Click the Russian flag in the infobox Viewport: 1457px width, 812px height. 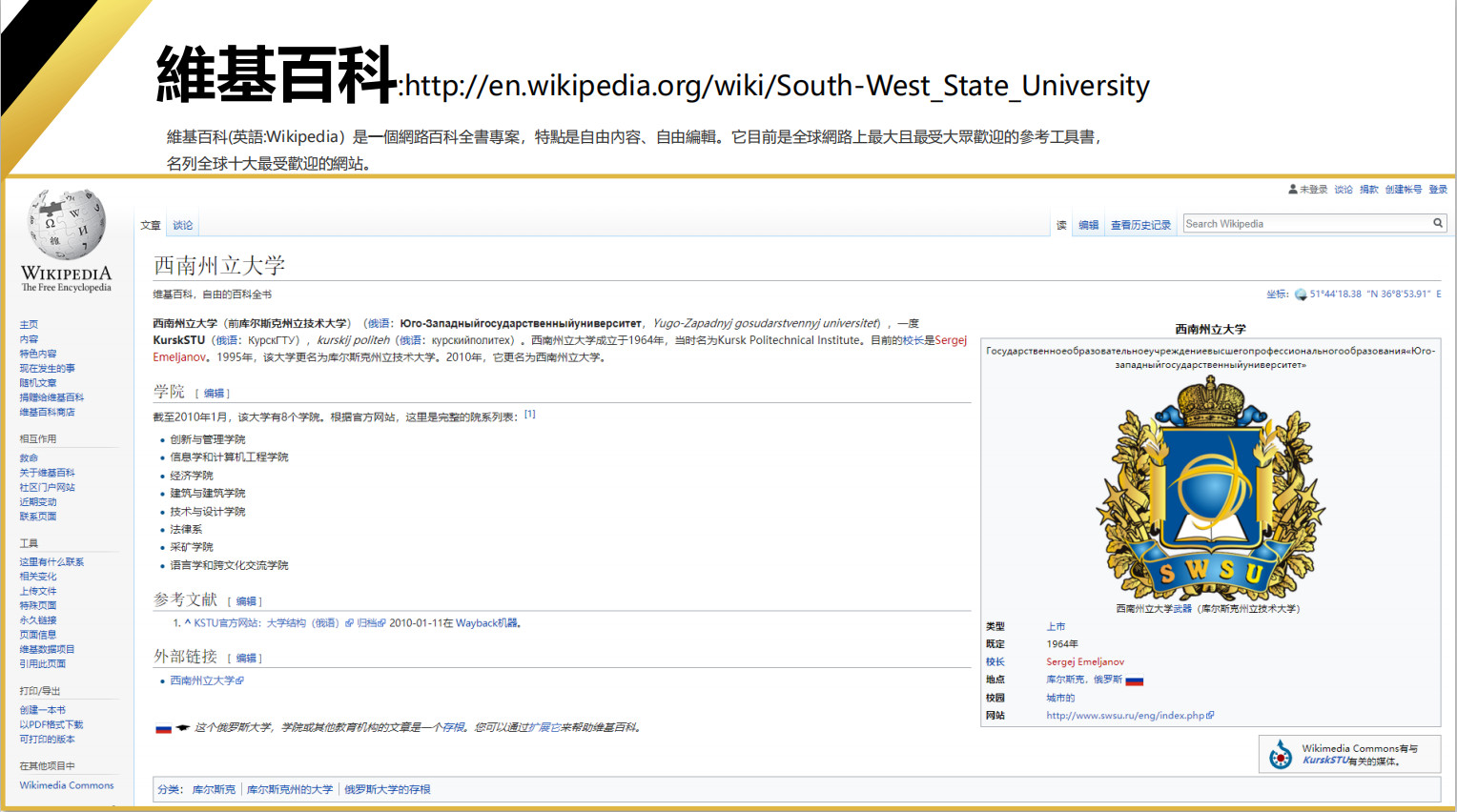pos(1134,680)
